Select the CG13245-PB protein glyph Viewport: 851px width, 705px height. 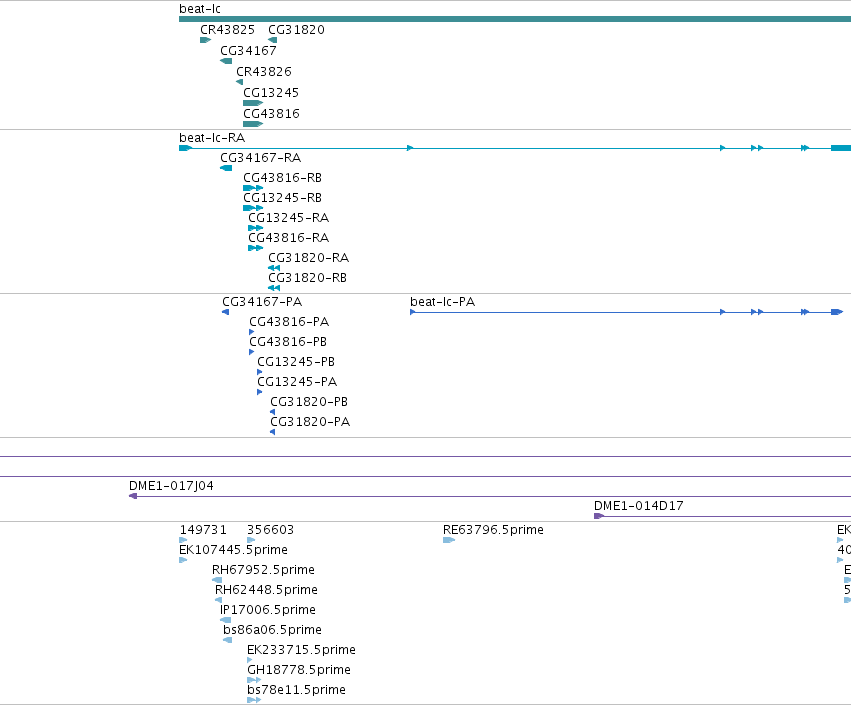(x=259, y=372)
